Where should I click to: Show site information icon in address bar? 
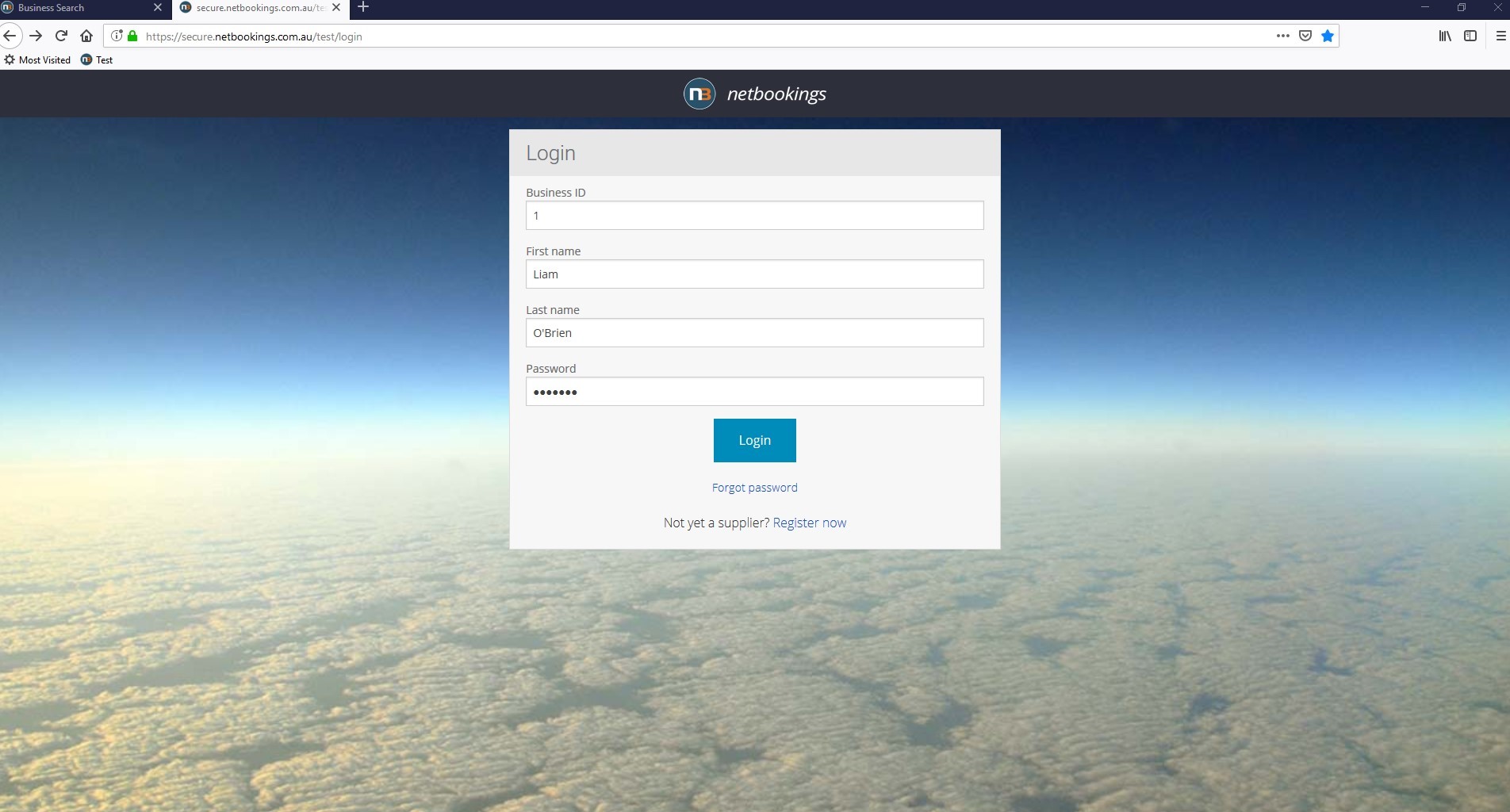tap(117, 36)
